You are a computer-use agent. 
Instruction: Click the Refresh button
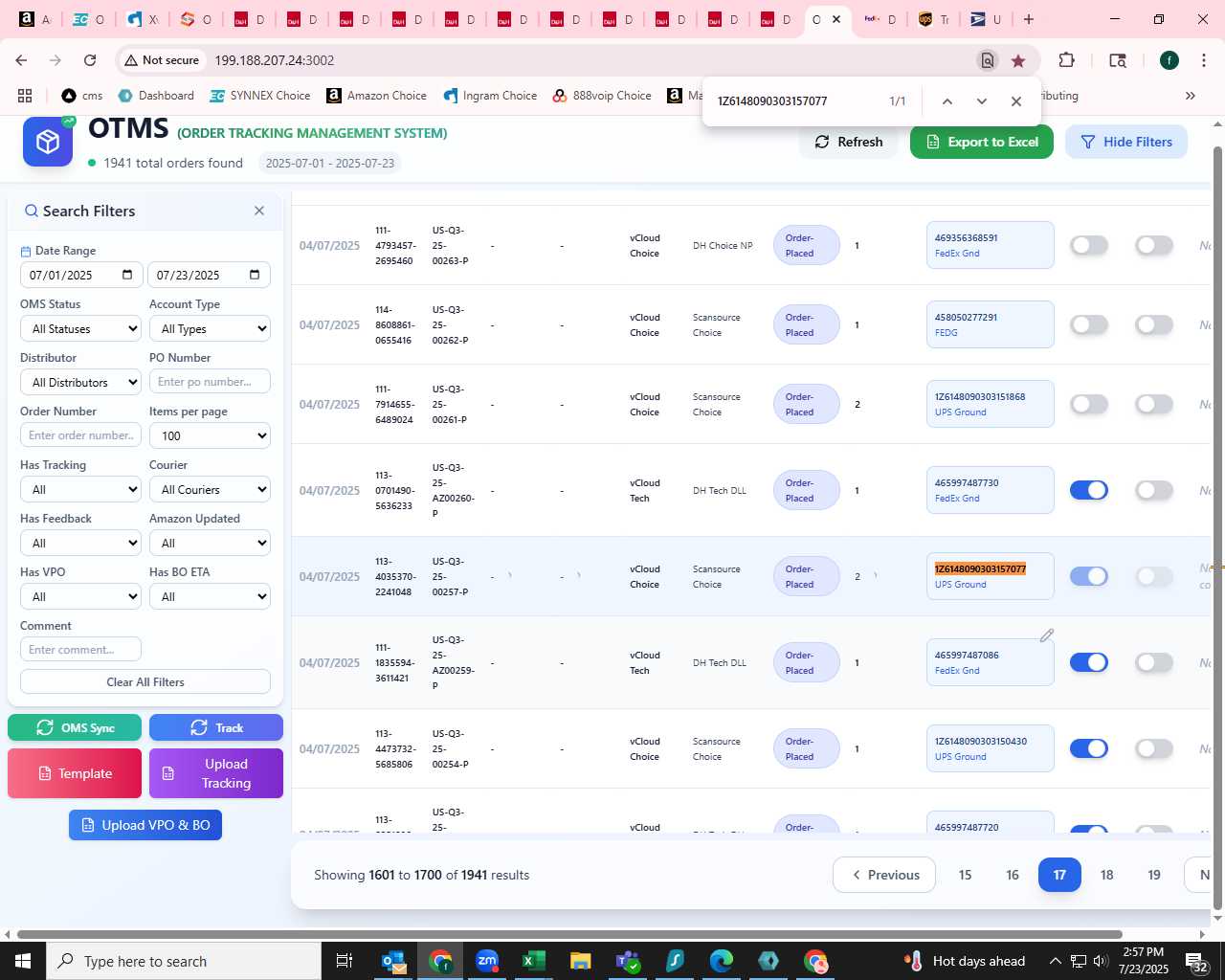849,142
